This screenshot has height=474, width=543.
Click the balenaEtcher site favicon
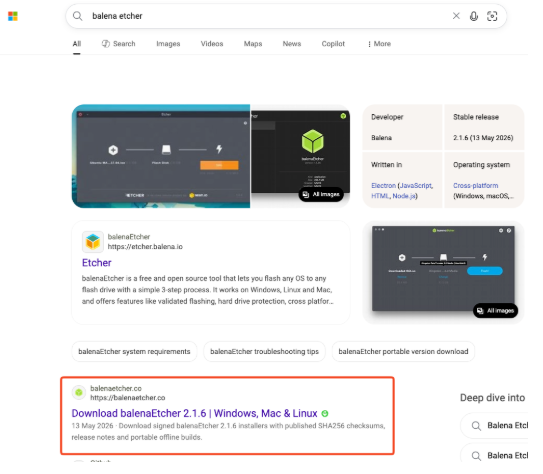coord(92,242)
